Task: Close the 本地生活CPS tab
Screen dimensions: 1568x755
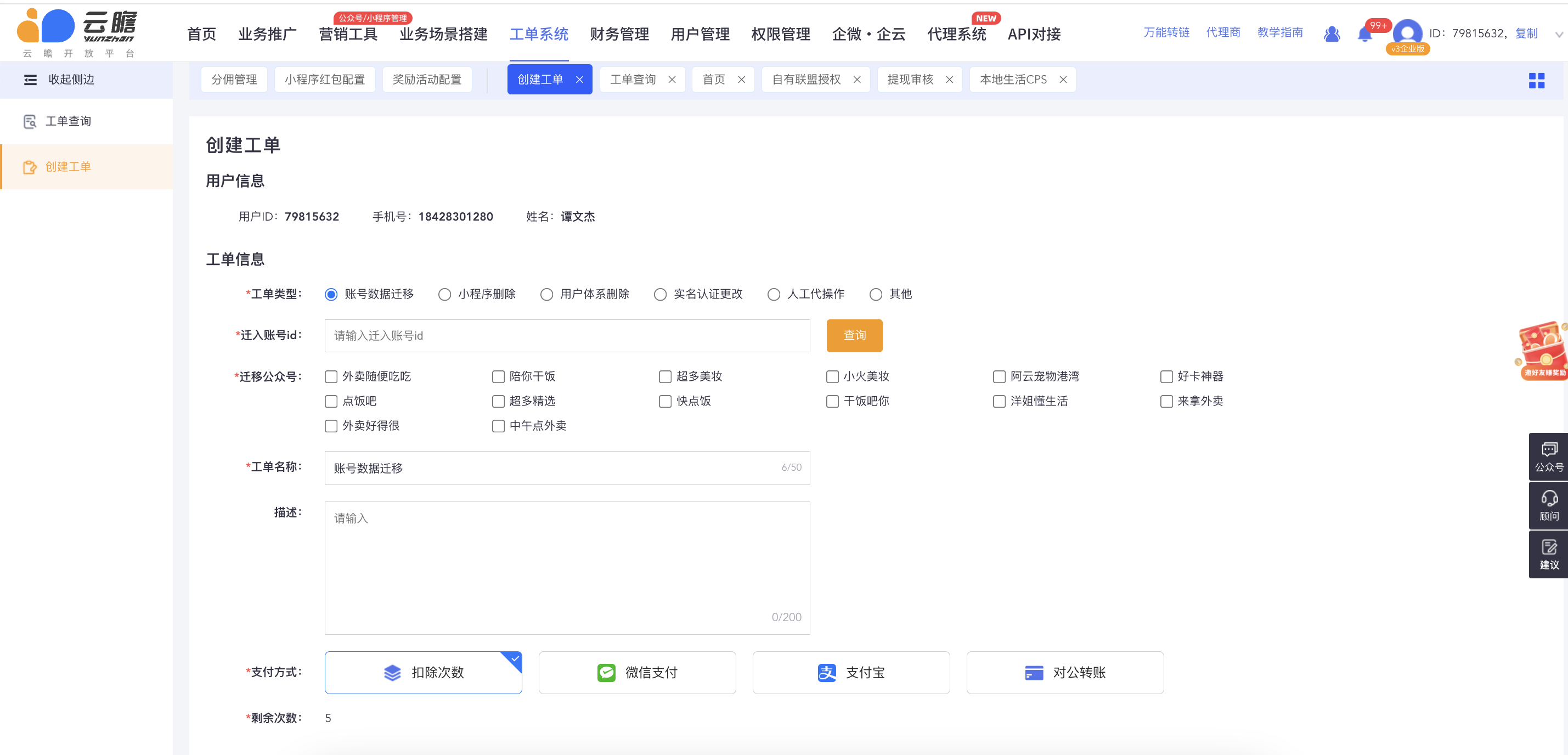Action: tap(1063, 80)
